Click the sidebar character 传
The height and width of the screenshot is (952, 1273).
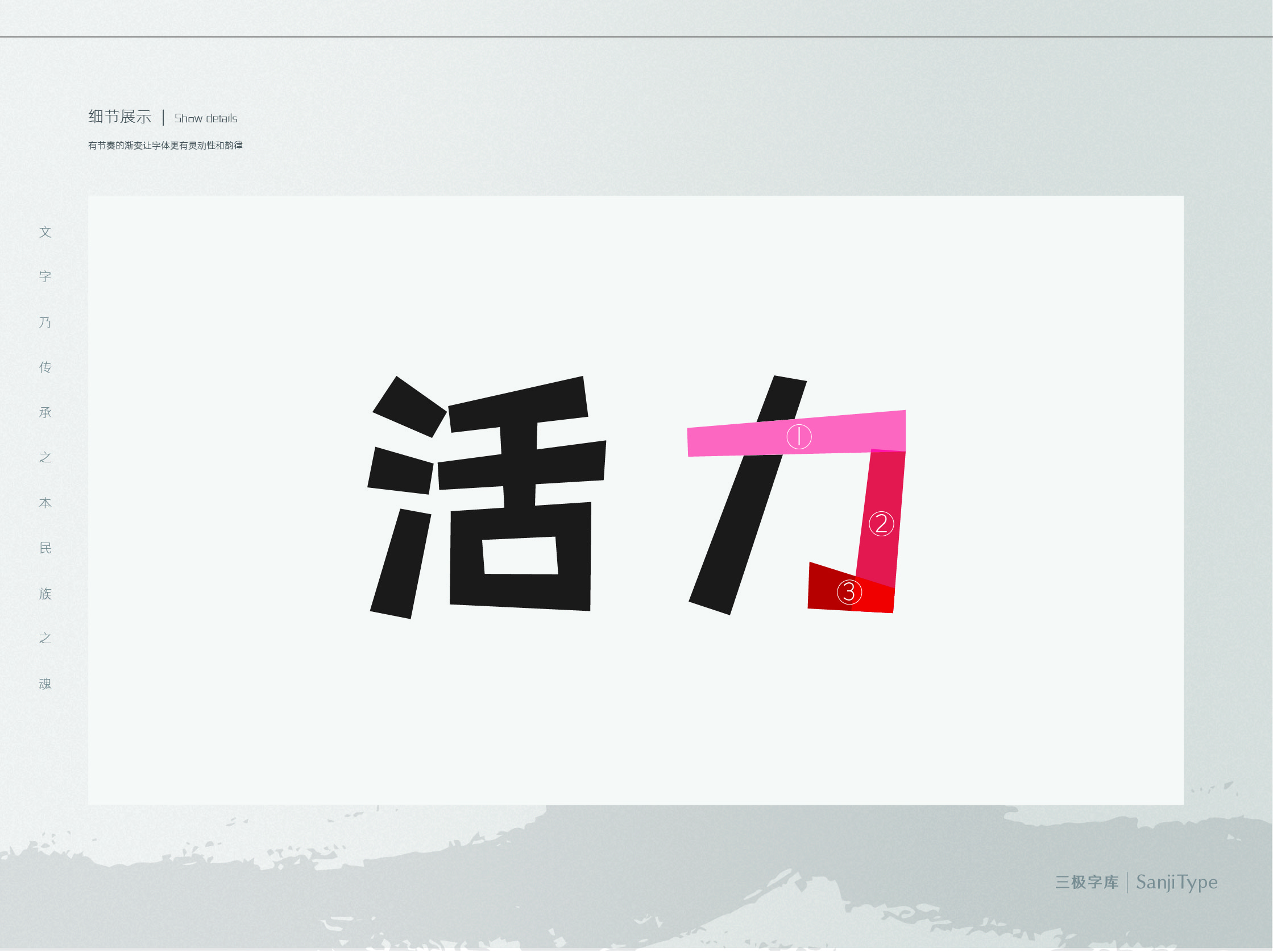tap(45, 367)
